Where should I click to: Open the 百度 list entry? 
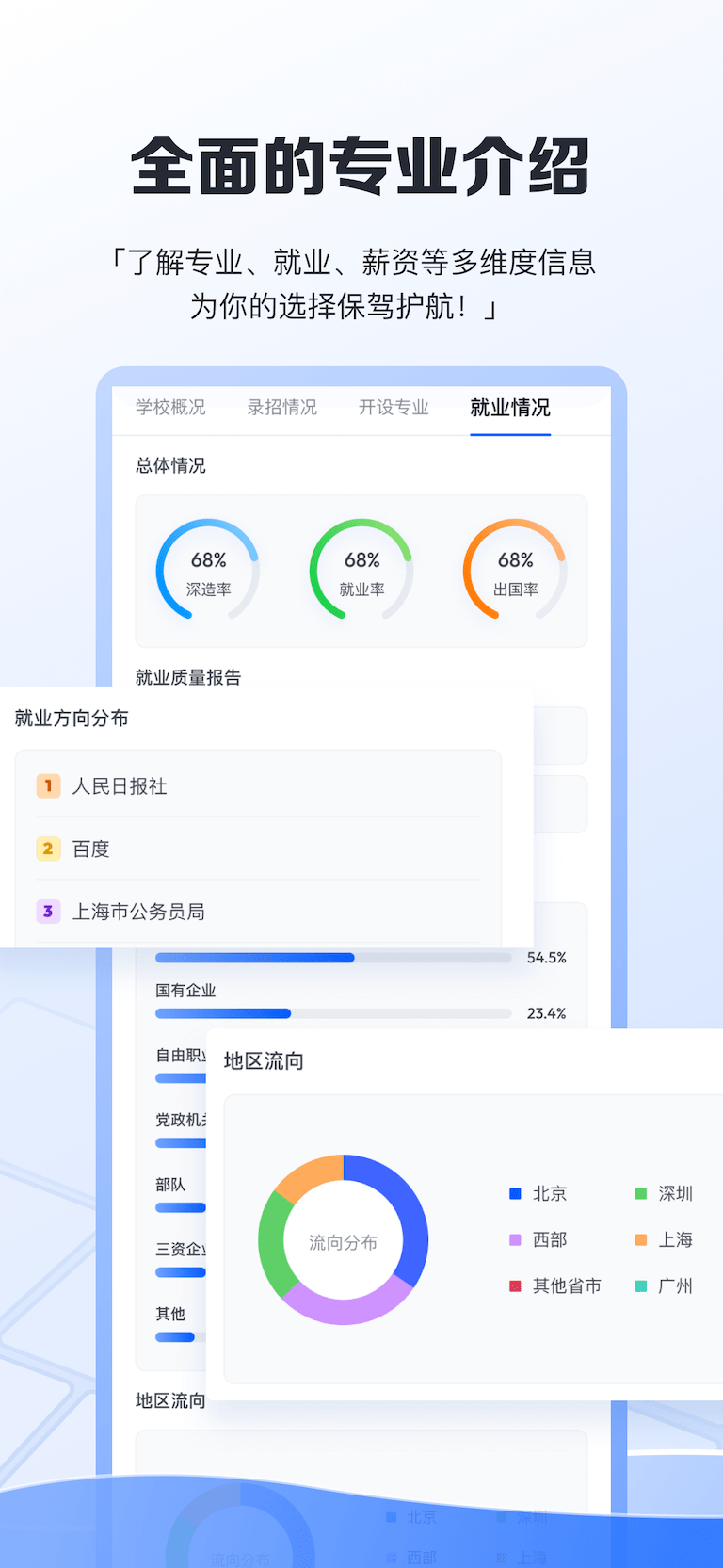(91, 849)
